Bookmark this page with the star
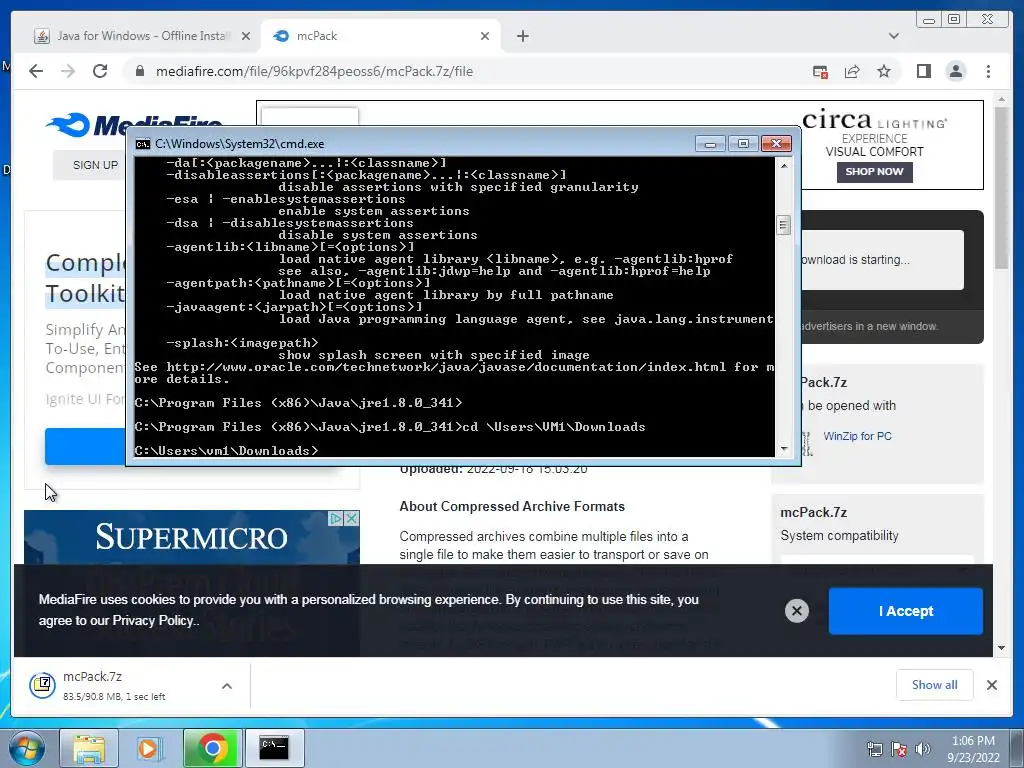Screen dimensions: 1024x768 884,71
